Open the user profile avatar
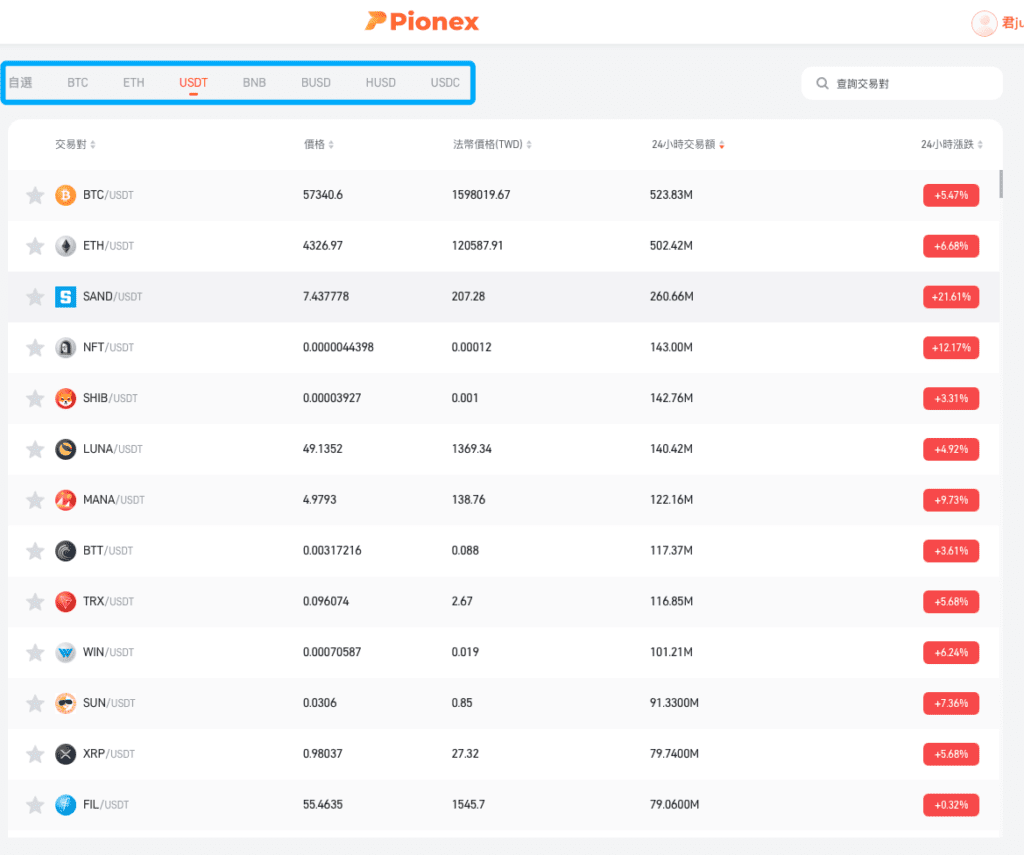 pyautogui.click(x=984, y=24)
